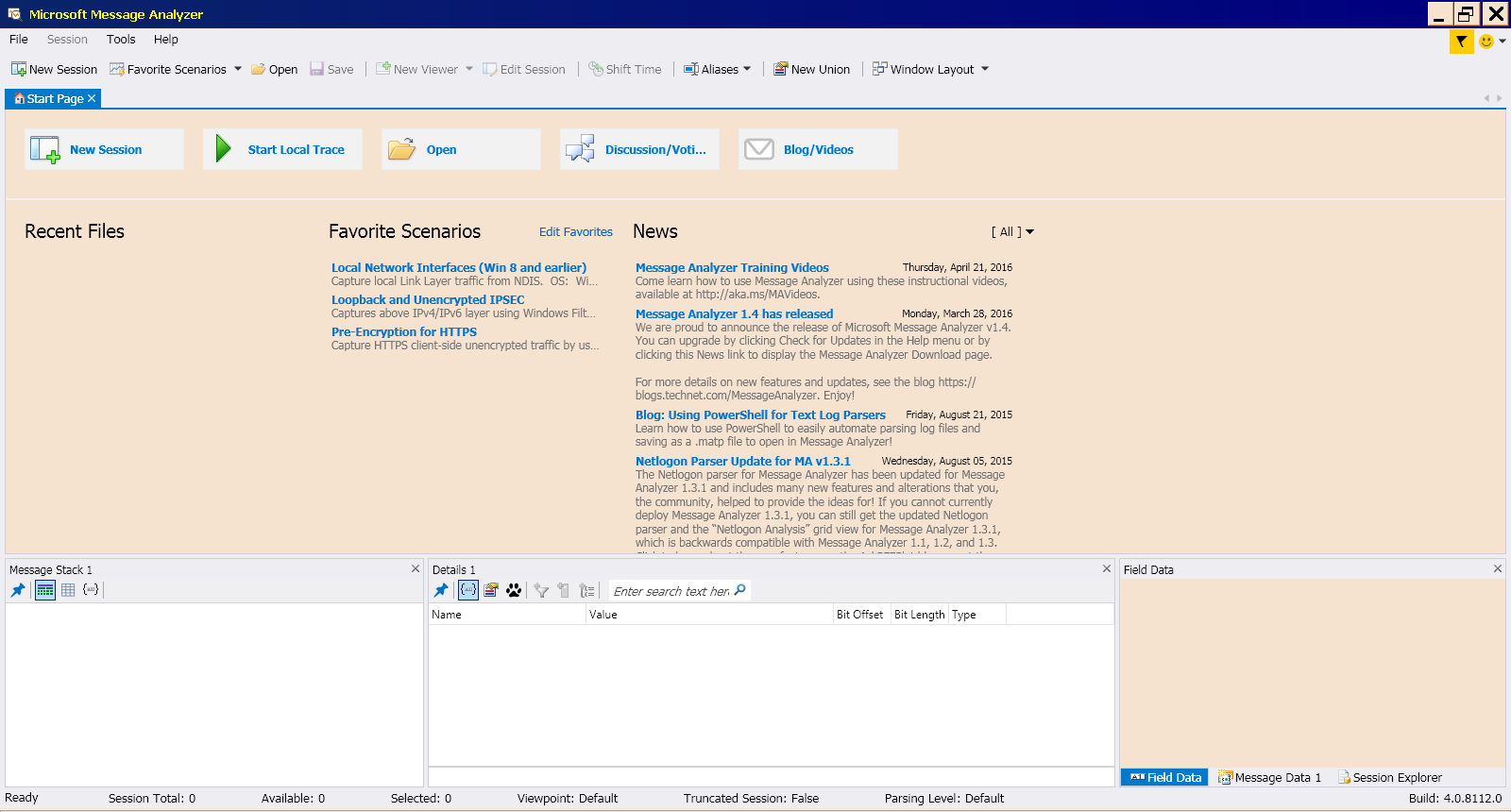Click the Edit Favorites link
This screenshot has height=812, width=1511.
575,232
